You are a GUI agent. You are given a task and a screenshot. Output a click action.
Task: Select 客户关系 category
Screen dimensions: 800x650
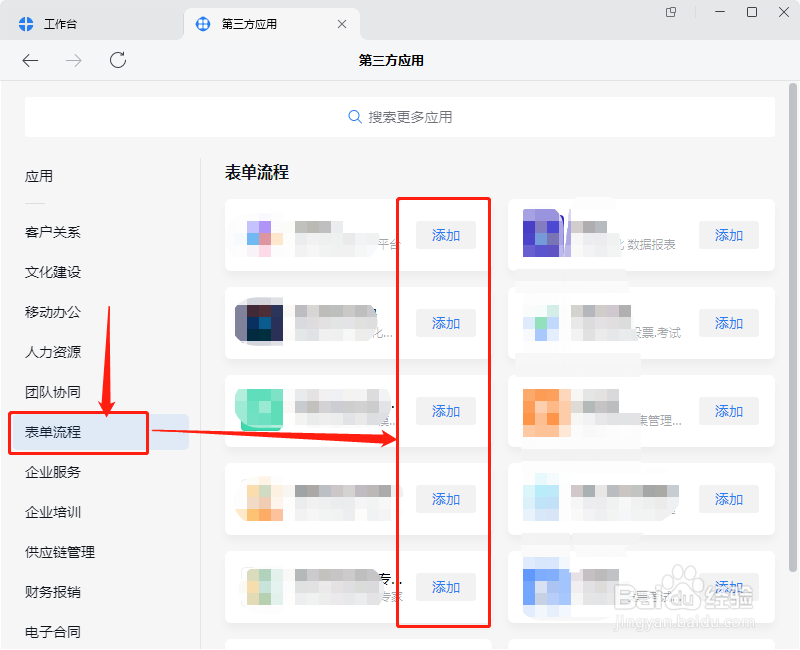coord(53,232)
